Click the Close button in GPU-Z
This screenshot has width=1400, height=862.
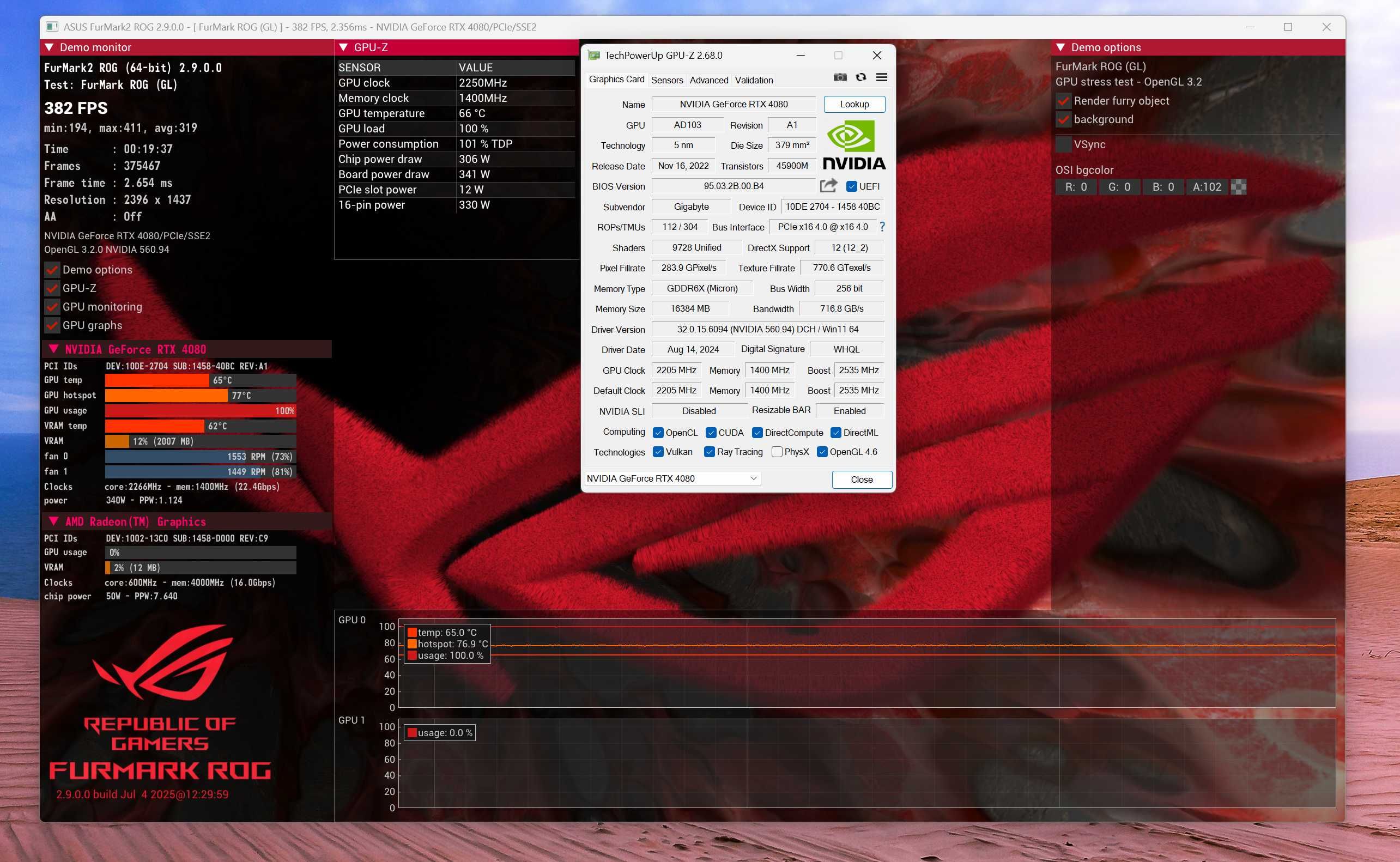point(862,479)
